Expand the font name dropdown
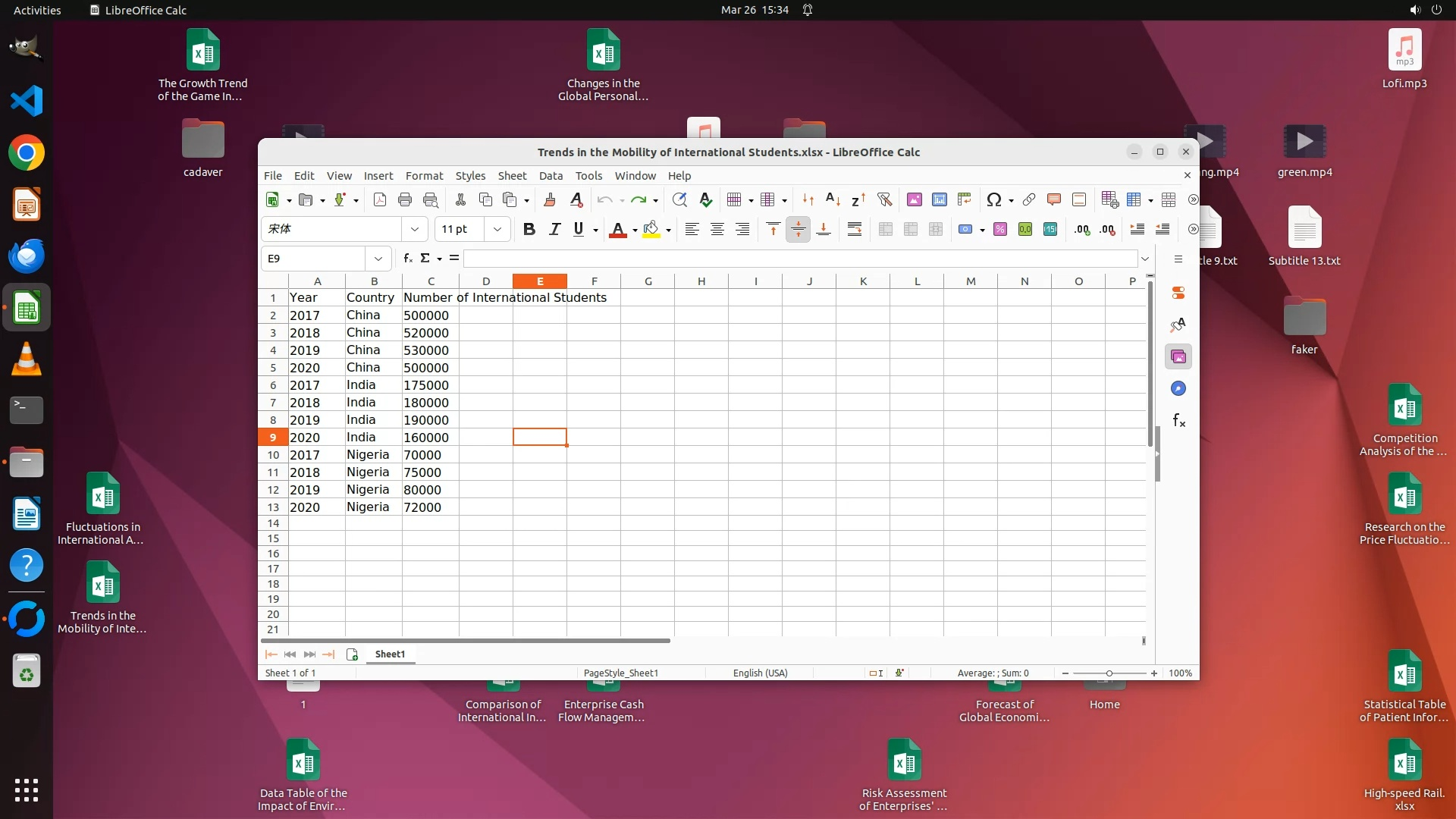Screen dimensions: 1456x819 414,229
